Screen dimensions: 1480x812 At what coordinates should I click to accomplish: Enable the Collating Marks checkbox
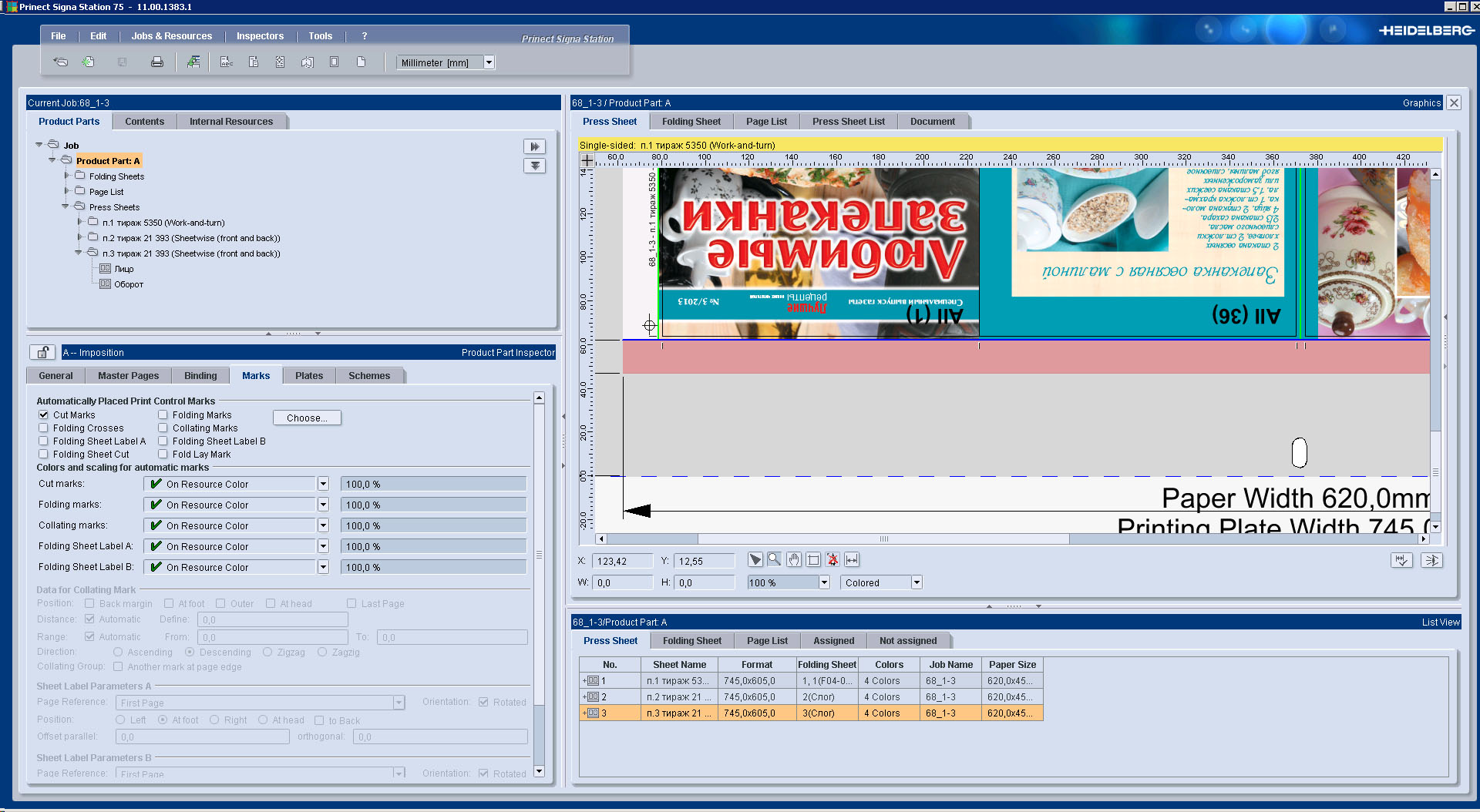click(163, 428)
